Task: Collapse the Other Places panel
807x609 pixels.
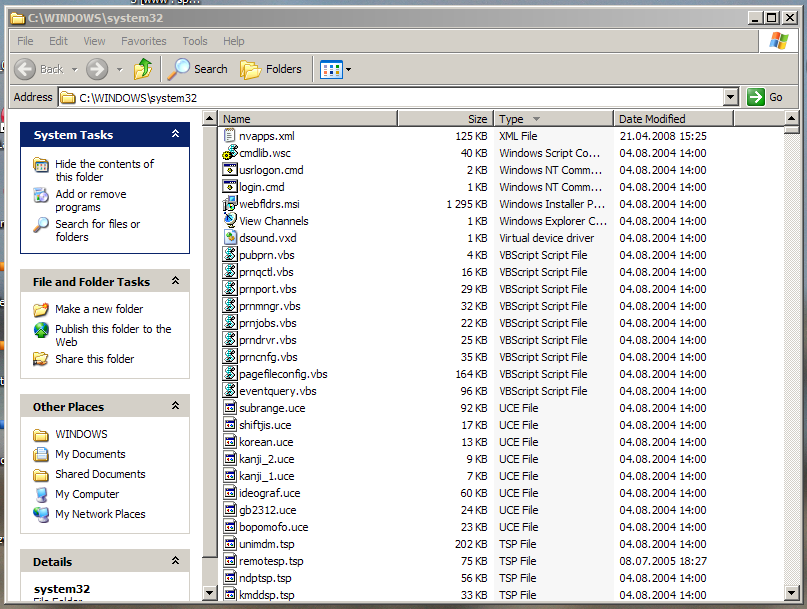Action: [176, 406]
